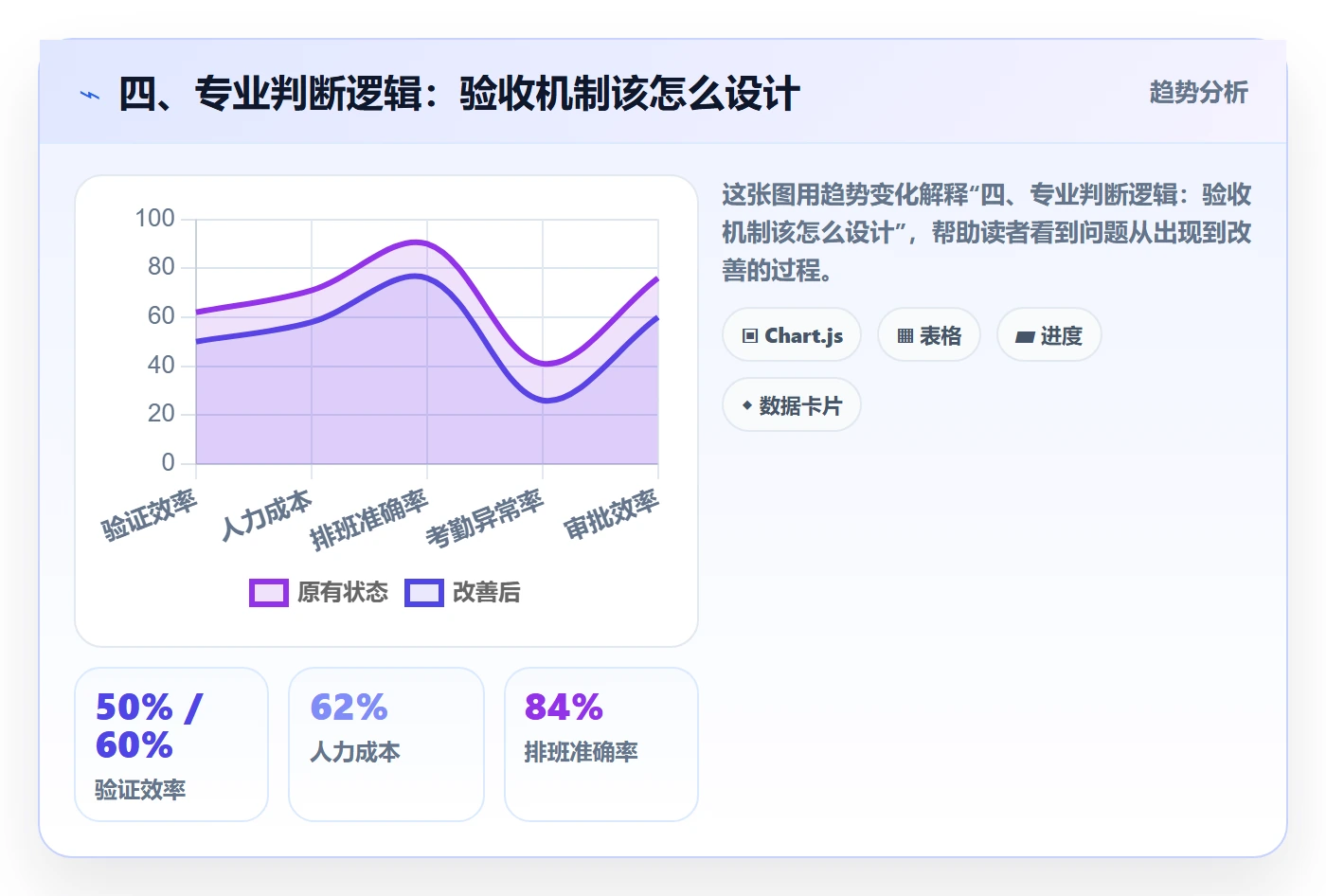Image resolution: width=1326 pixels, height=896 pixels.
Task: Click the 原有状态 legend label
Action: click(343, 593)
